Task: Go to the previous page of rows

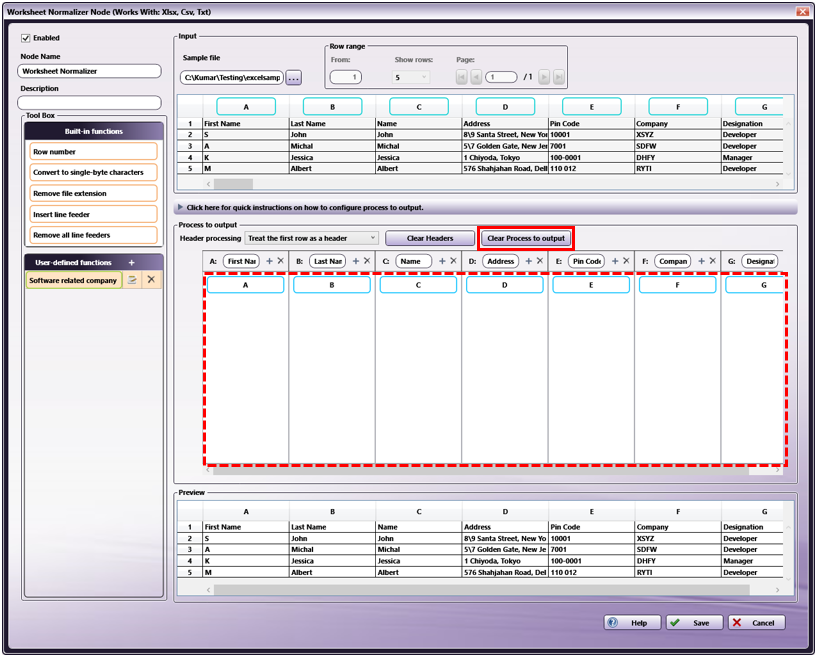Action: pyautogui.click(x=476, y=77)
